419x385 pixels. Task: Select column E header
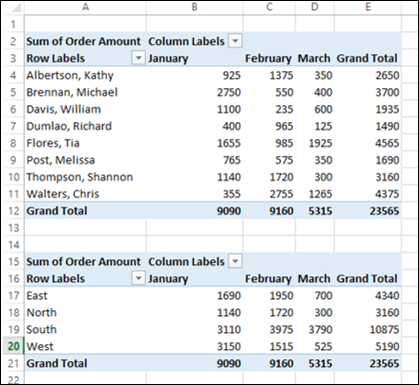pyautogui.click(x=368, y=7)
